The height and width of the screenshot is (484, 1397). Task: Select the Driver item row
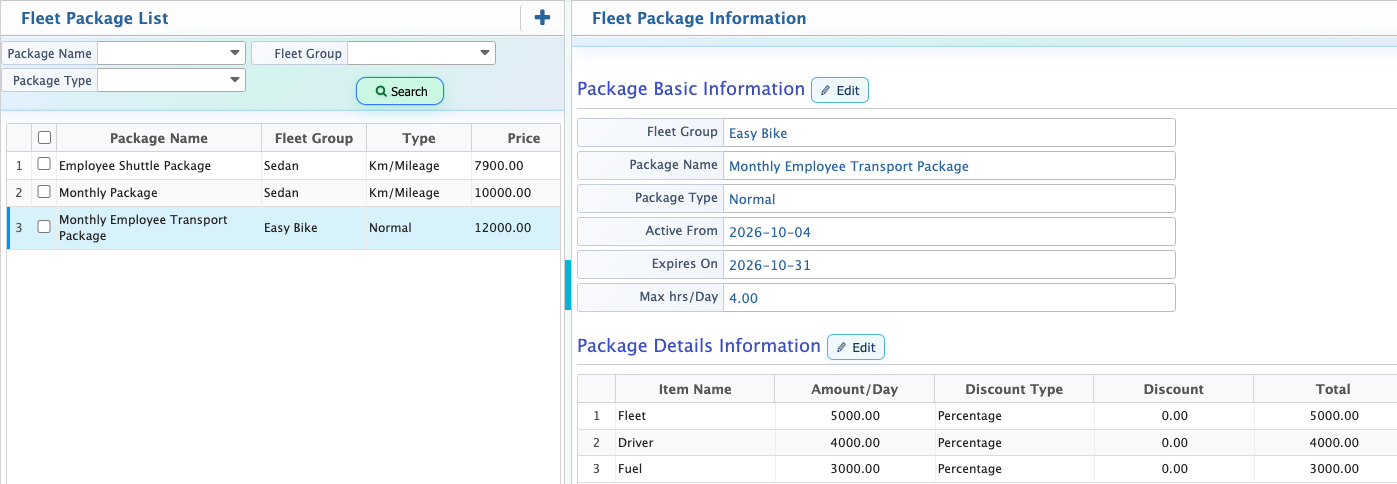coord(987,443)
